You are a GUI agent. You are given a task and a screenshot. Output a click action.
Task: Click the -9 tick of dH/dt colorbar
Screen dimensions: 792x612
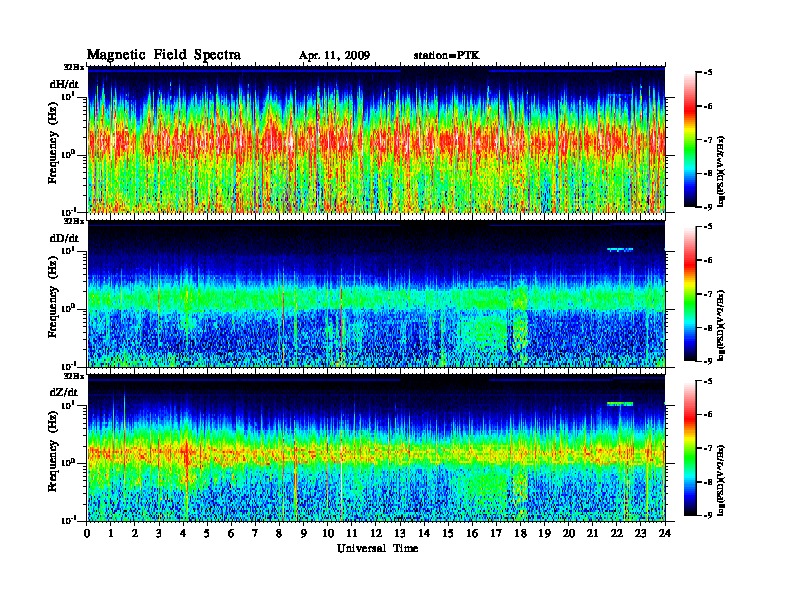coord(708,207)
